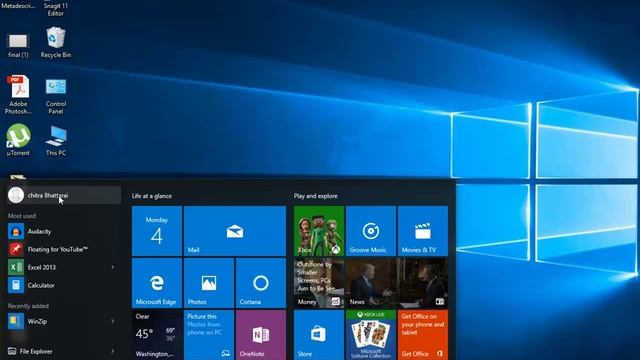
Task: Launch Microsoft Solitaire Collection tile
Action: pyautogui.click(x=371, y=335)
